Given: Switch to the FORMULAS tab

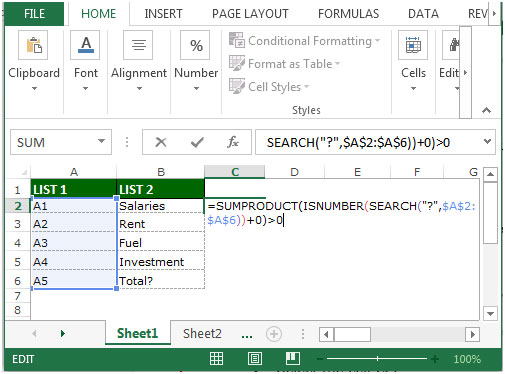Looking at the screenshot, I should coord(348,14).
